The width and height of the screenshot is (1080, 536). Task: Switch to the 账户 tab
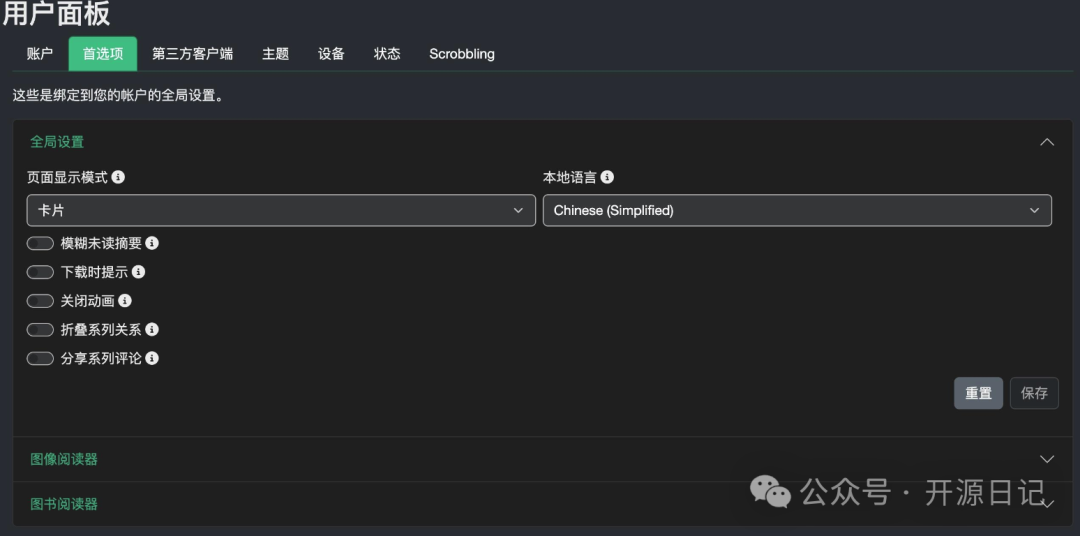(x=40, y=54)
